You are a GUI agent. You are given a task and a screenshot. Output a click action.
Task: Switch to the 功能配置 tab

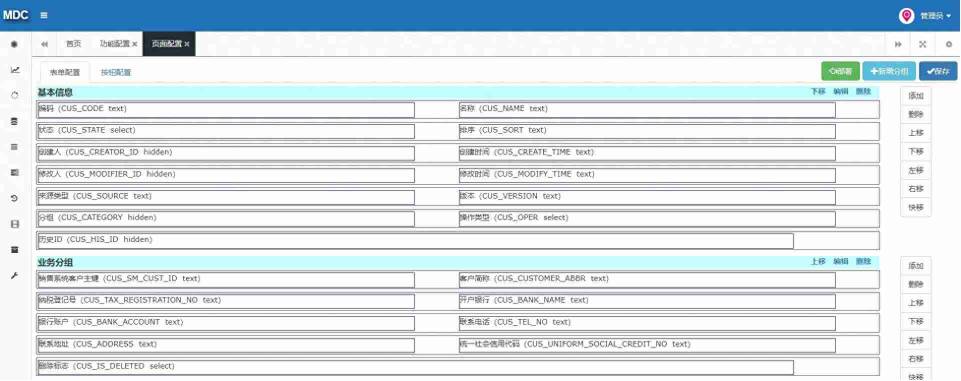click(x=115, y=44)
